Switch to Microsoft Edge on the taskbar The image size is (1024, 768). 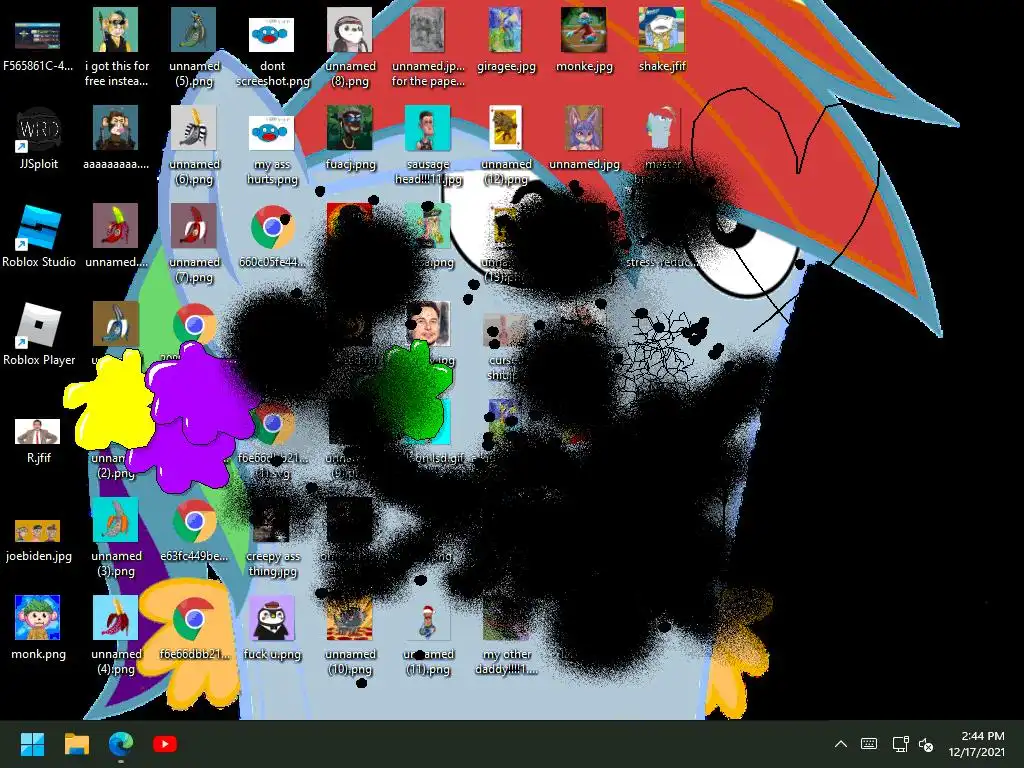click(121, 744)
